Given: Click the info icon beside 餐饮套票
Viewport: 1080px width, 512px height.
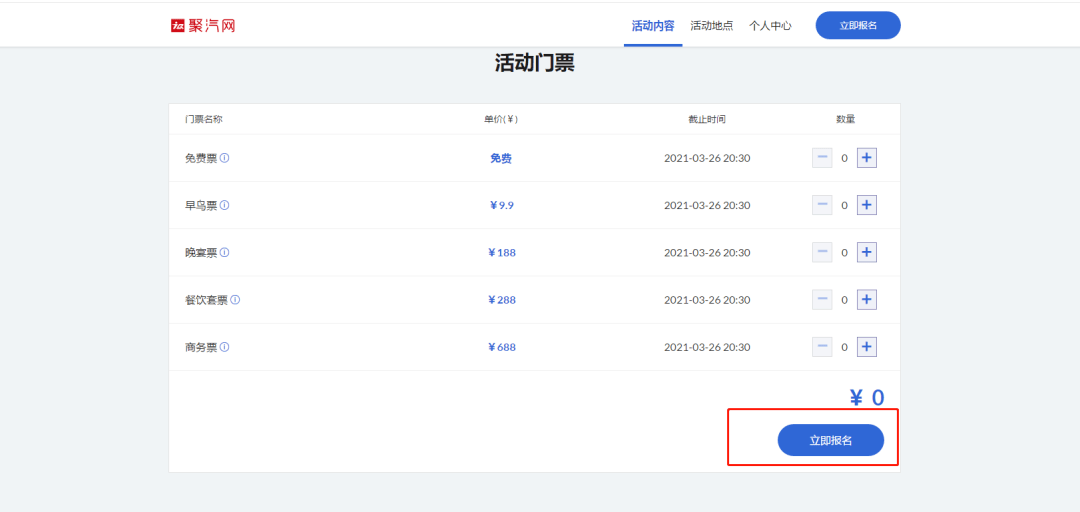Looking at the screenshot, I should (236, 299).
